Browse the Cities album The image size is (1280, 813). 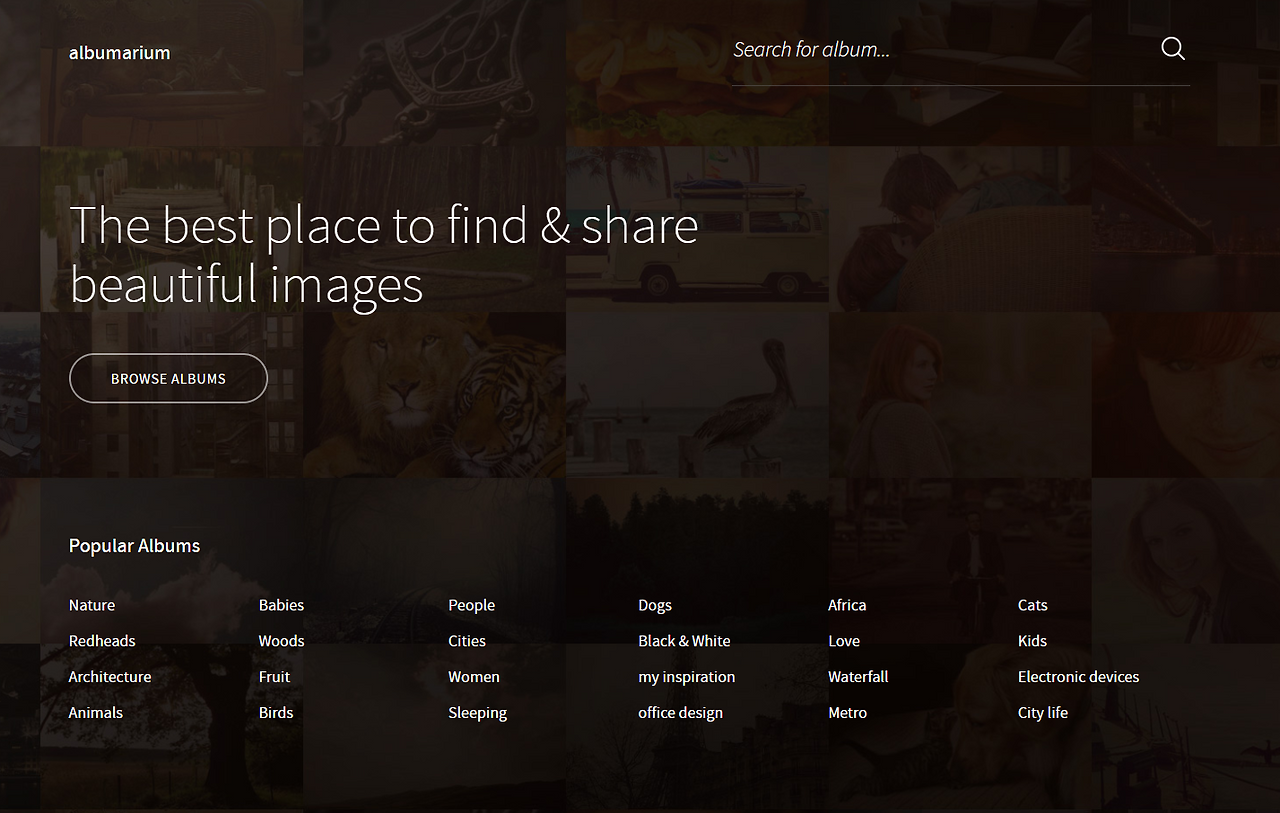[x=467, y=641]
